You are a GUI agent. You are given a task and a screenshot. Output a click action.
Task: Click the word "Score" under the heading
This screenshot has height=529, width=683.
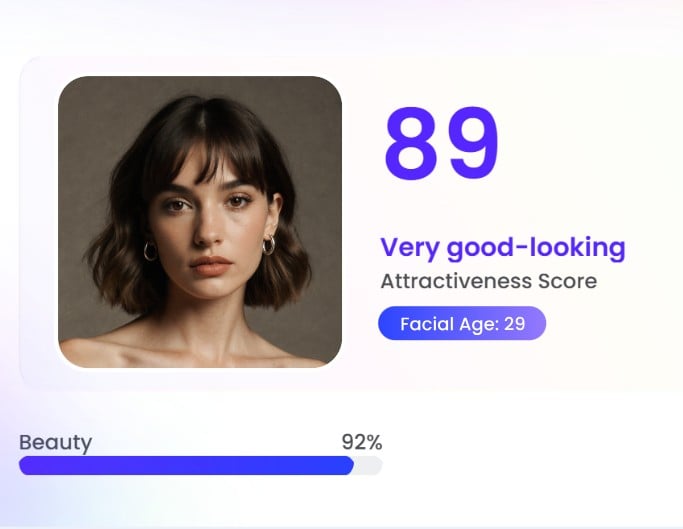(568, 281)
